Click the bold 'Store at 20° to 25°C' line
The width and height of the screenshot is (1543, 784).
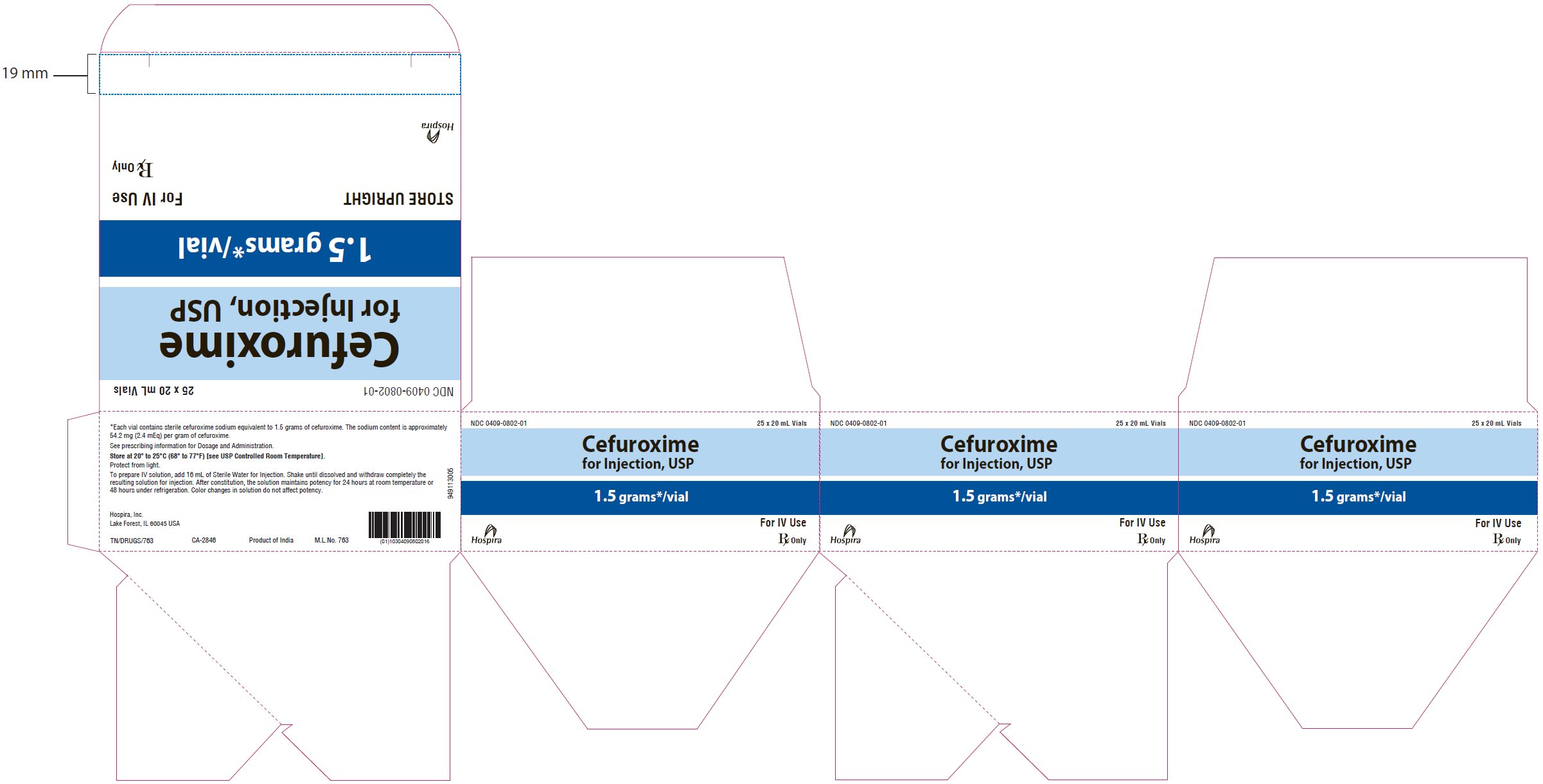tap(217, 456)
